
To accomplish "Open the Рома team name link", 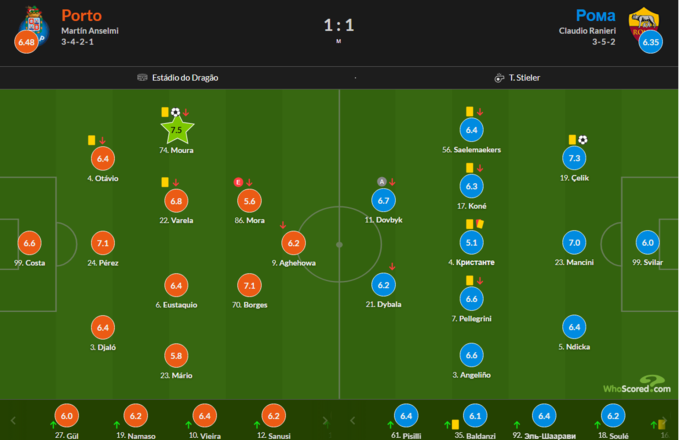I will click(595, 15).
